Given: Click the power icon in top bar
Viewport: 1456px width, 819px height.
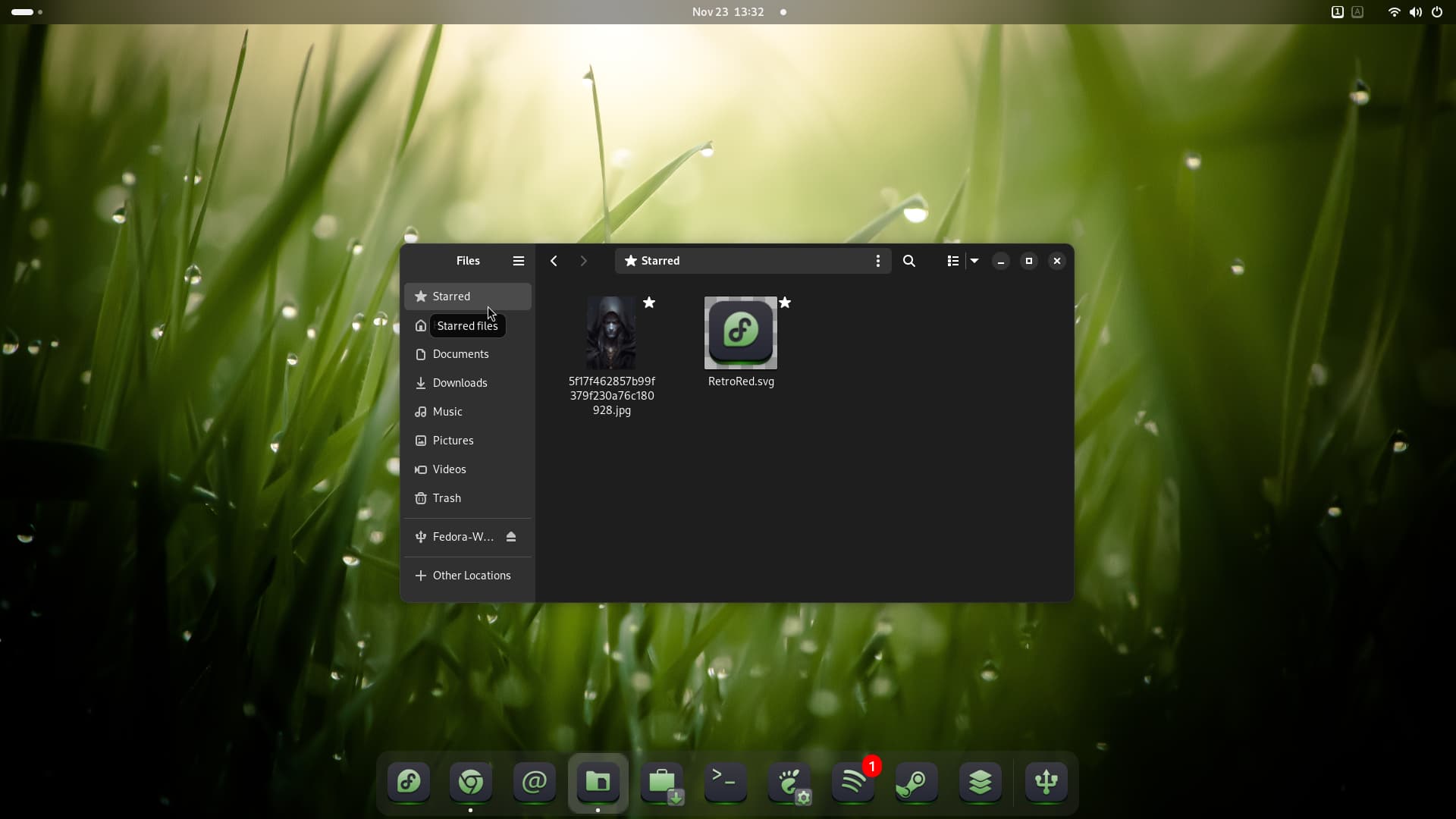Looking at the screenshot, I should (x=1437, y=12).
